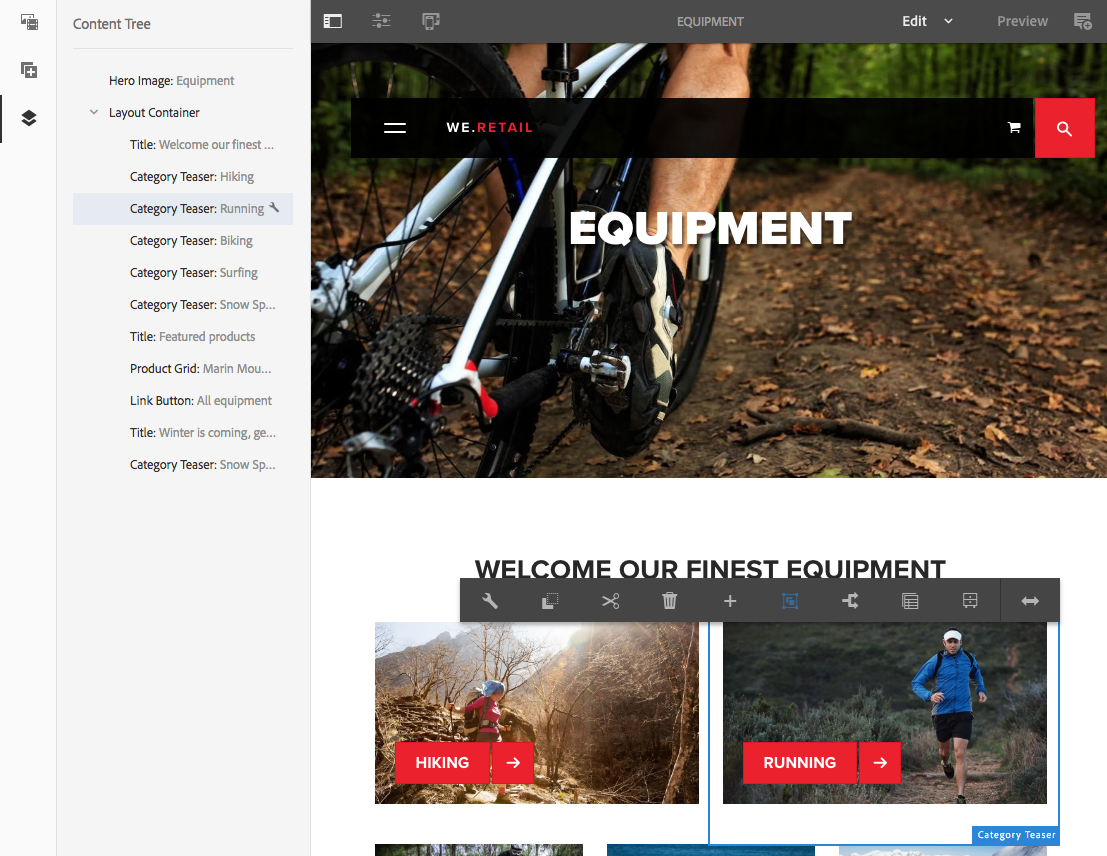The image size is (1107, 856).
Task: Collapse the Layout Container tree node
Action: 94,112
